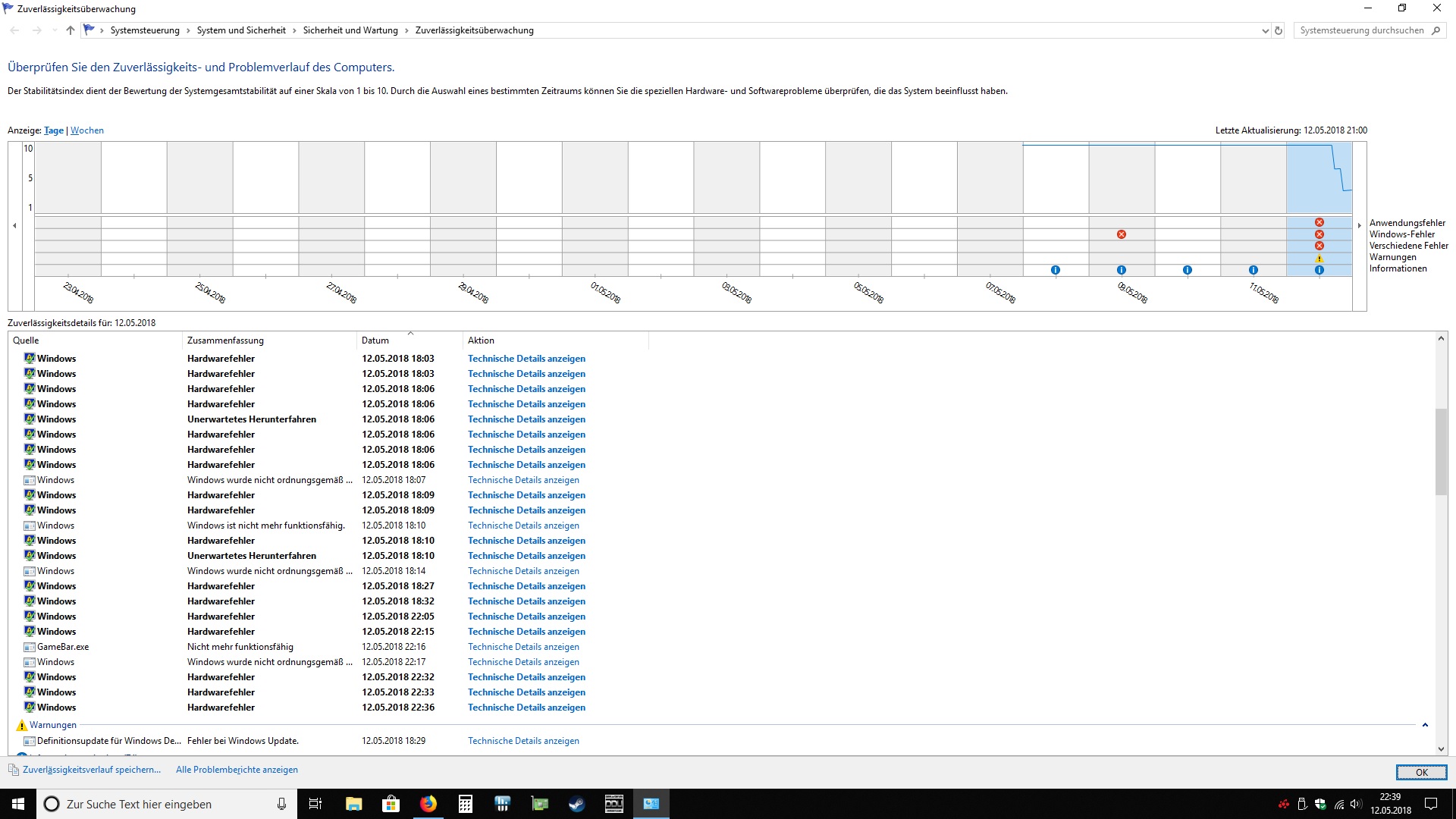Open Firefox from the taskbar
The width and height of the screenshot is (1456, 819).
pyautogui.click(x=428, y=804)
